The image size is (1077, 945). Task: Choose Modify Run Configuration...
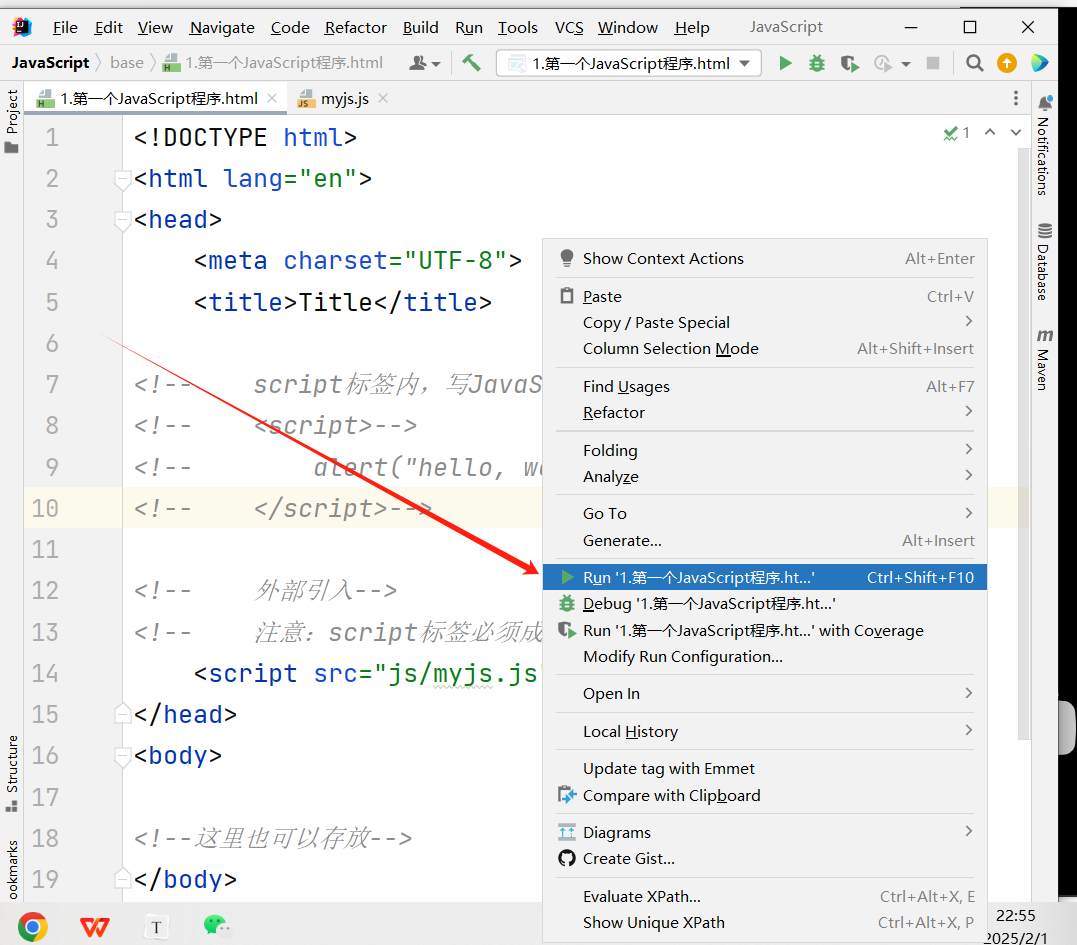point(764,657)
